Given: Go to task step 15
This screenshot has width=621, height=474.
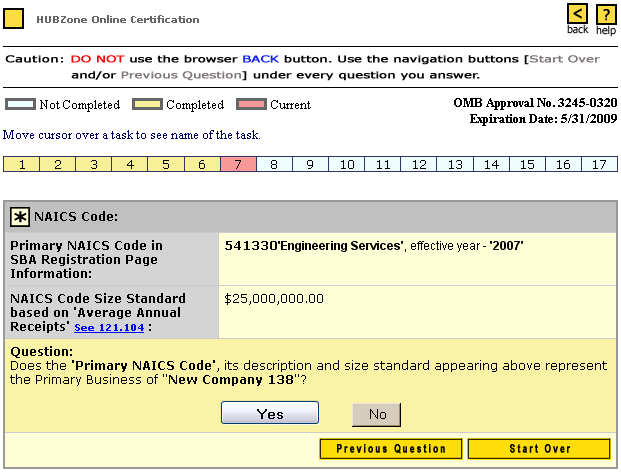Looking at the screenshot, I should [x=528, y=164].
